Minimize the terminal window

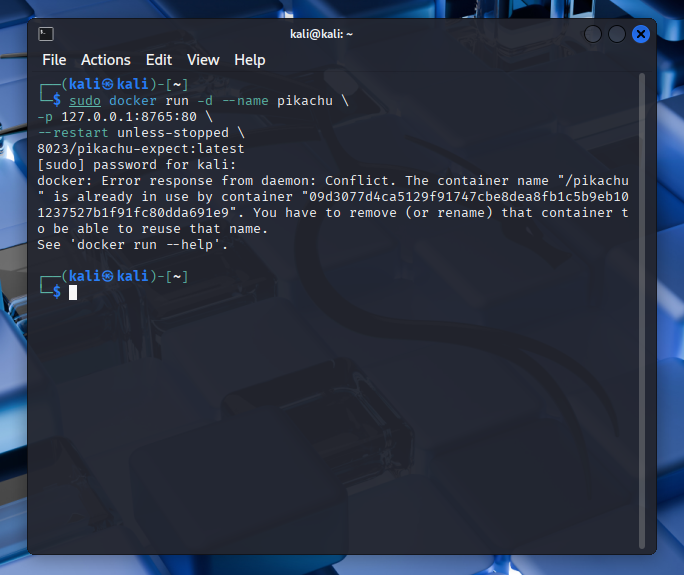tap(593, 34)
